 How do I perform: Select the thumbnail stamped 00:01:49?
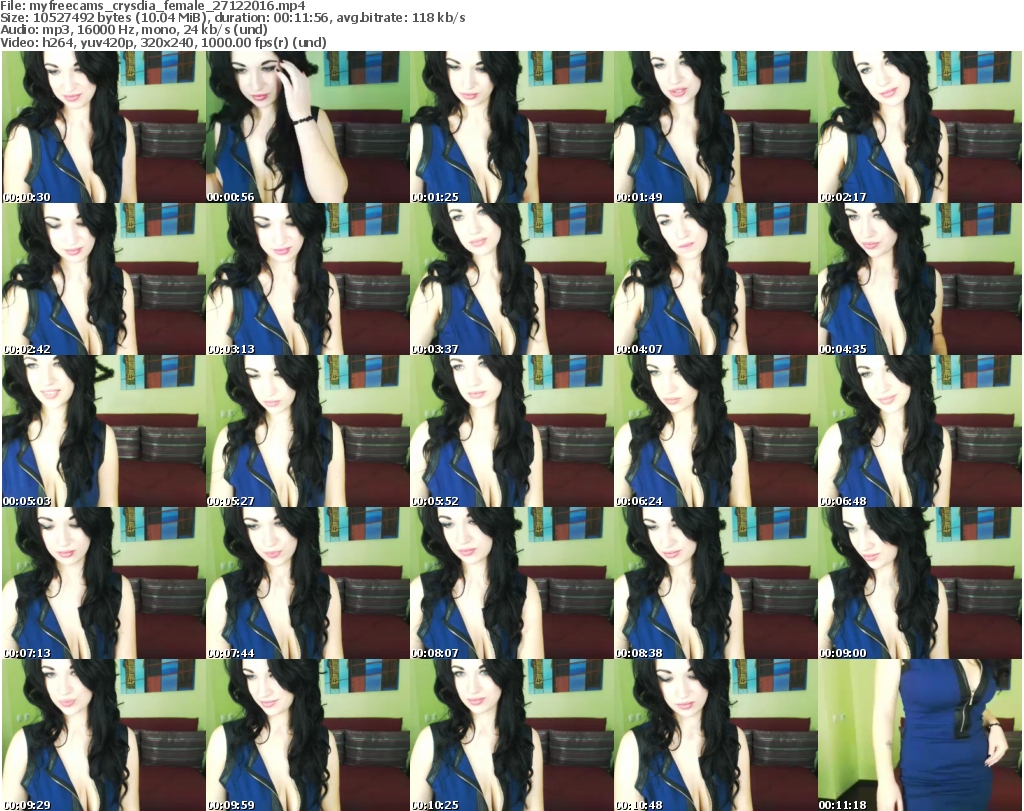[716, 127]
